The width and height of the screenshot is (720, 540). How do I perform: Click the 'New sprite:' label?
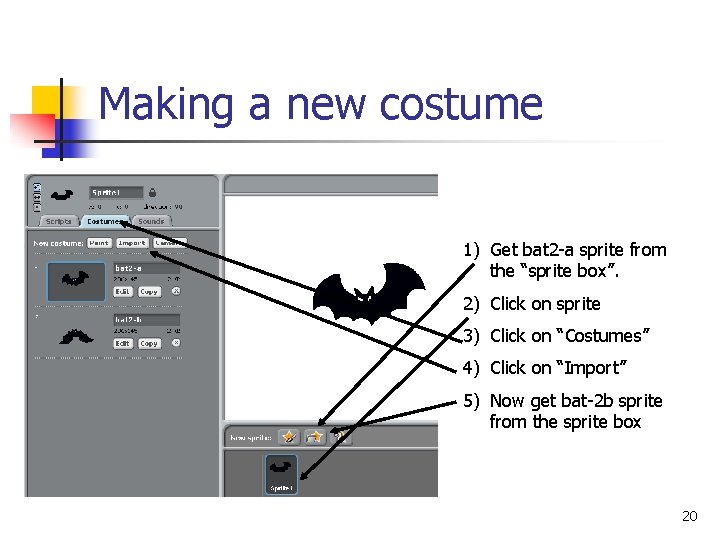pyautogui.click(x=251, y=438)
